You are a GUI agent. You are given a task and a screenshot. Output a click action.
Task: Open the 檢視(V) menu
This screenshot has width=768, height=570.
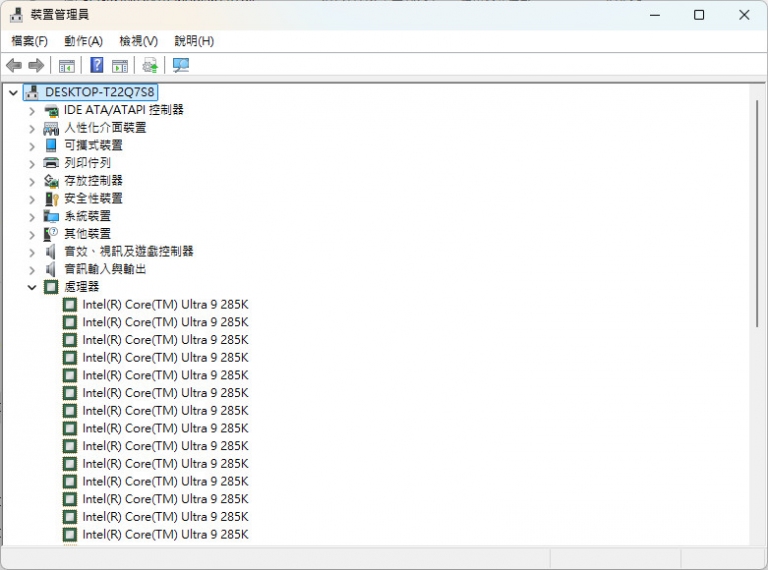139,41
